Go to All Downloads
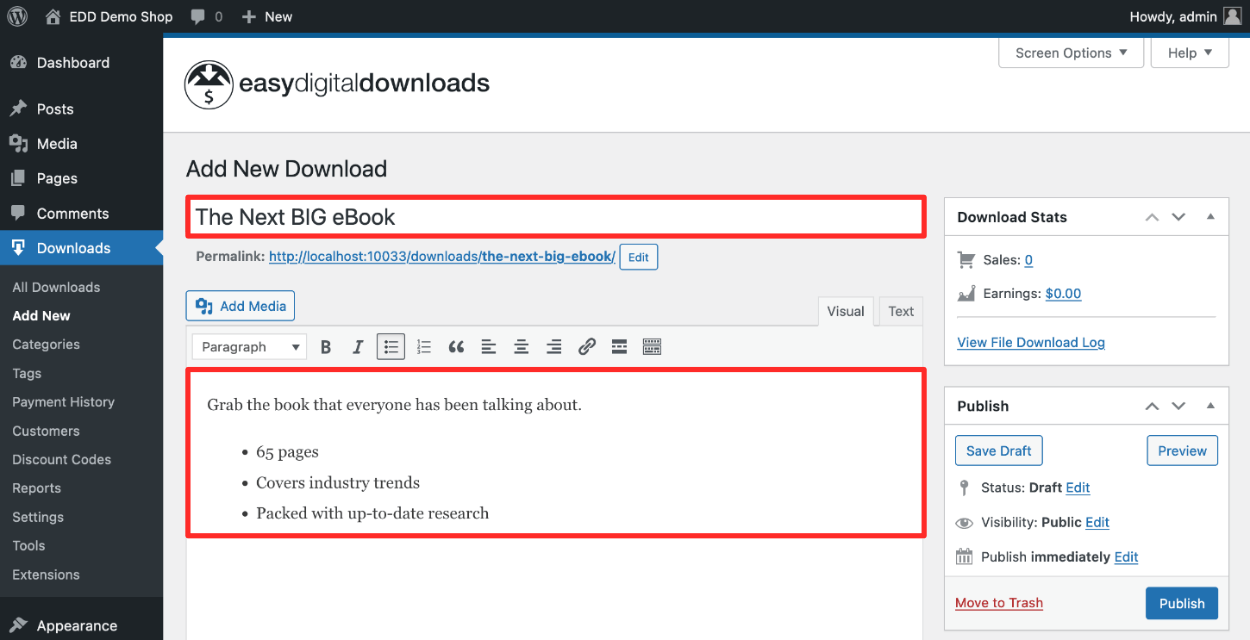 [56, 287]
